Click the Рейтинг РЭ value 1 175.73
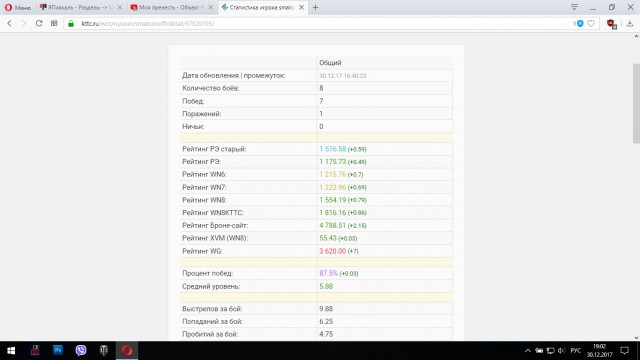Image resolution: width=640 pixels, height=360 pixels. click(x=332, y=162)
